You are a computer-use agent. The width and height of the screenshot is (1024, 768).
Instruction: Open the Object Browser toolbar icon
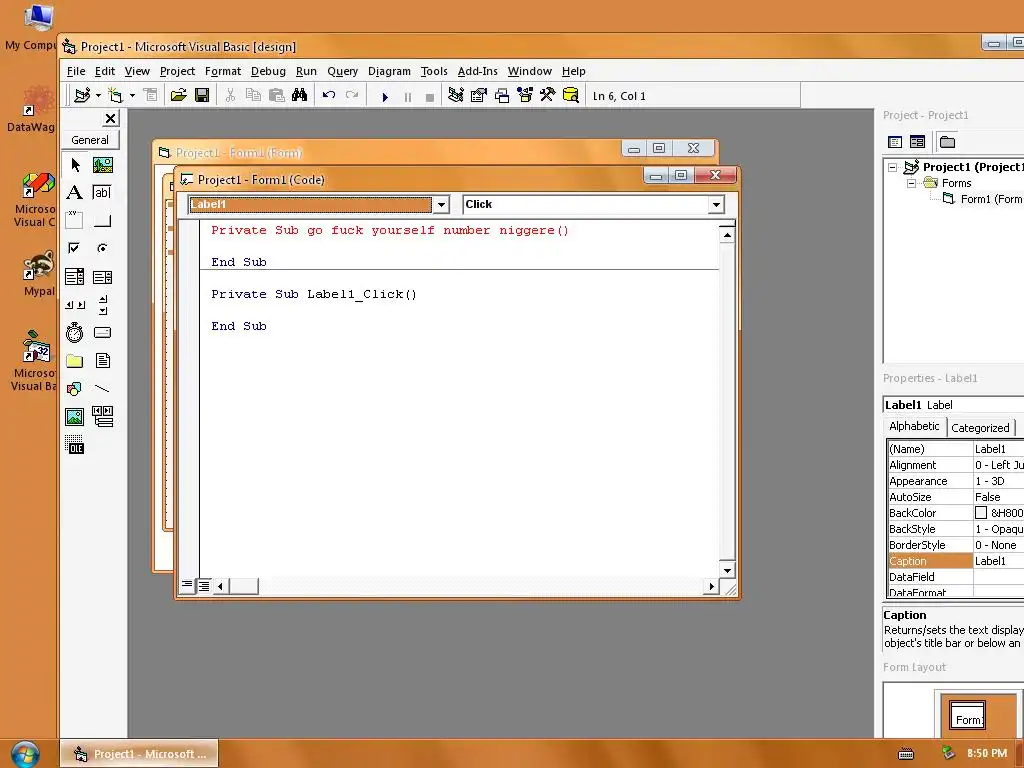(x=524, y=95)
